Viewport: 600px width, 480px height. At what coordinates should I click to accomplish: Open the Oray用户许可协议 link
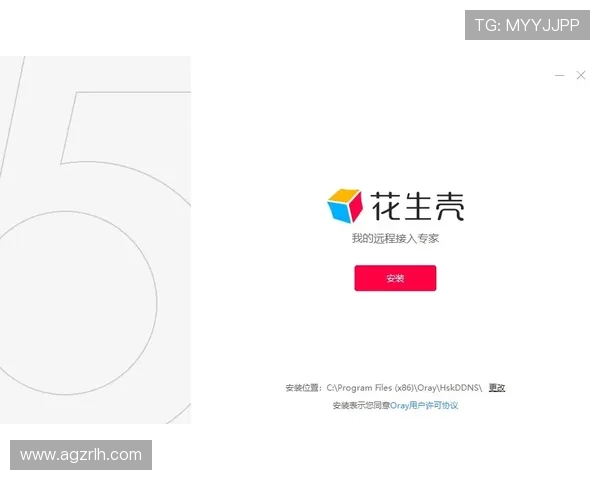pyautogui.click(x=424, y=405)
